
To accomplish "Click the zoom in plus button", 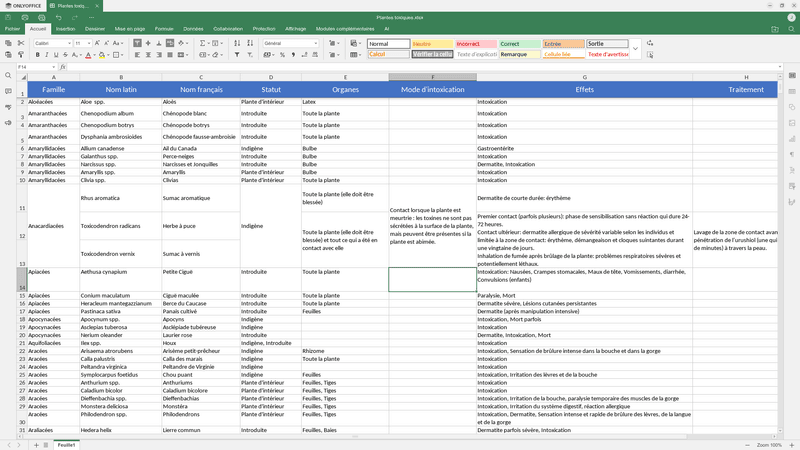I will coord(792,445).
